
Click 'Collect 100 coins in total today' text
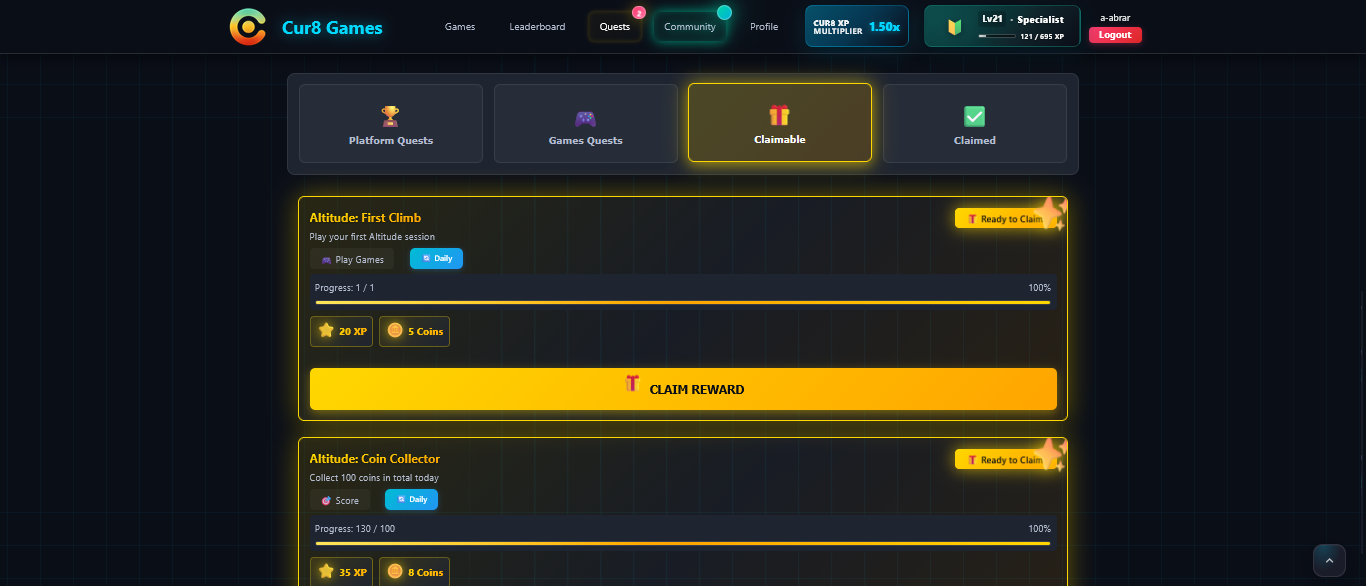click(374, 478)
